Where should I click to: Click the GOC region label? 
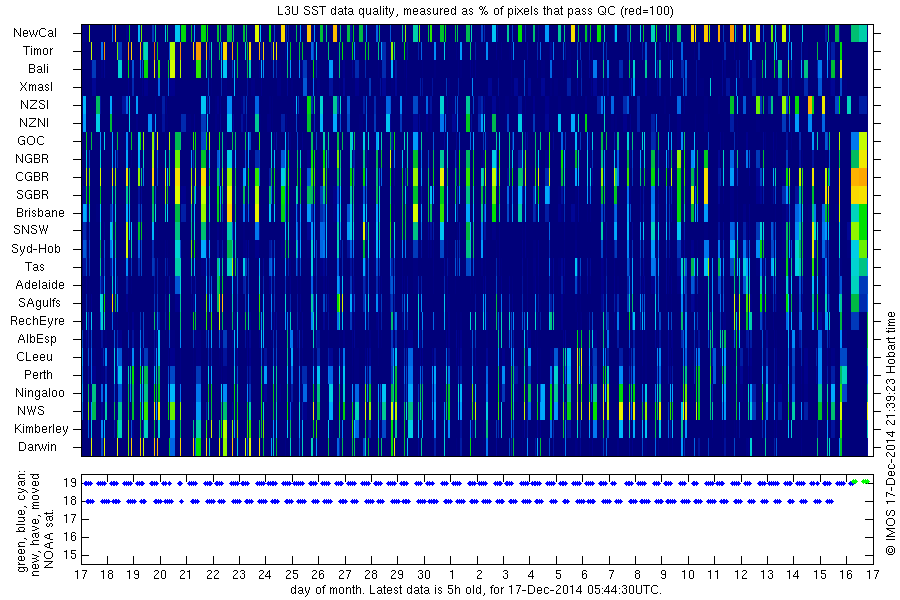pyautogui.click(x=31, y=141)
